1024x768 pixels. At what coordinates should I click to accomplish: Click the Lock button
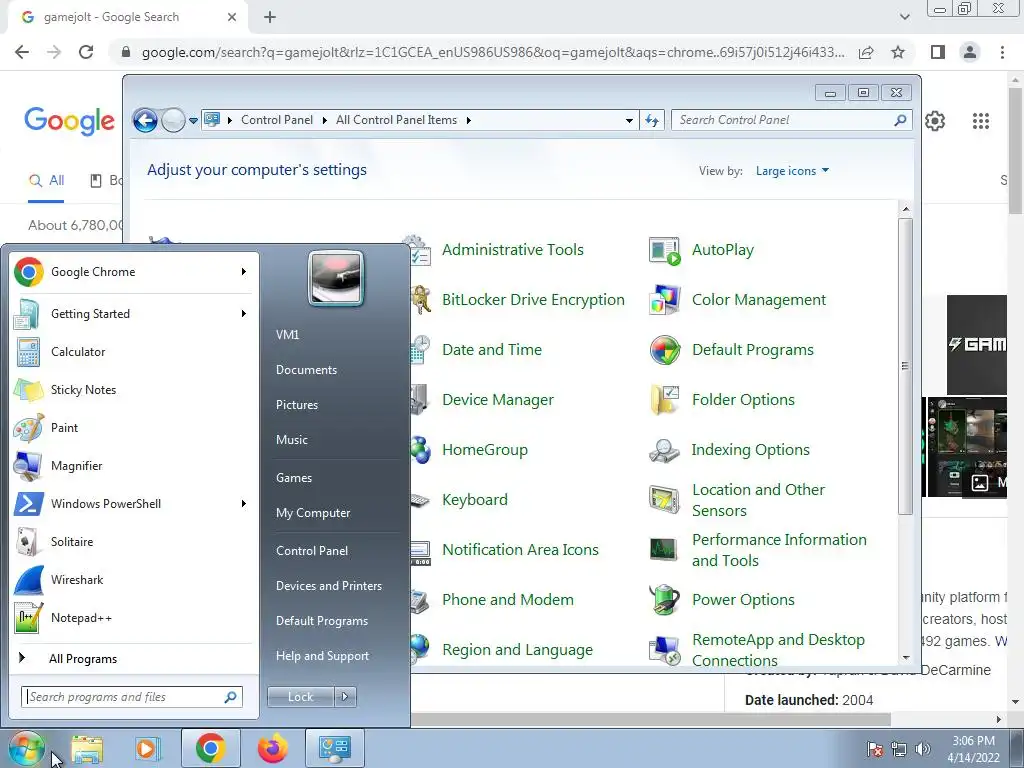pos(300,697)
